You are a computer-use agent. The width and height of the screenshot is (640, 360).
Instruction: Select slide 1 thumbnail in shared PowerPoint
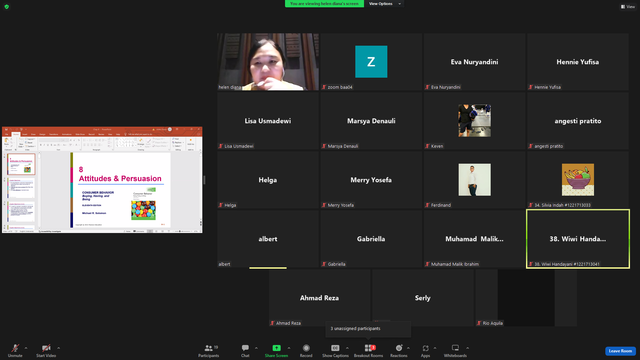pos(21,164)
